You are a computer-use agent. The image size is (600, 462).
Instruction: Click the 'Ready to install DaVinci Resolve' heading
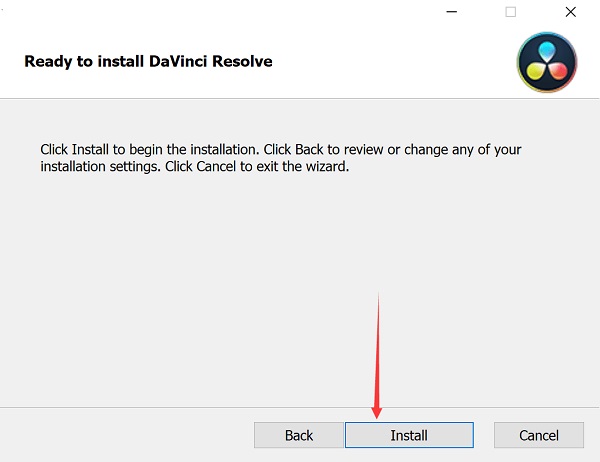148,62
